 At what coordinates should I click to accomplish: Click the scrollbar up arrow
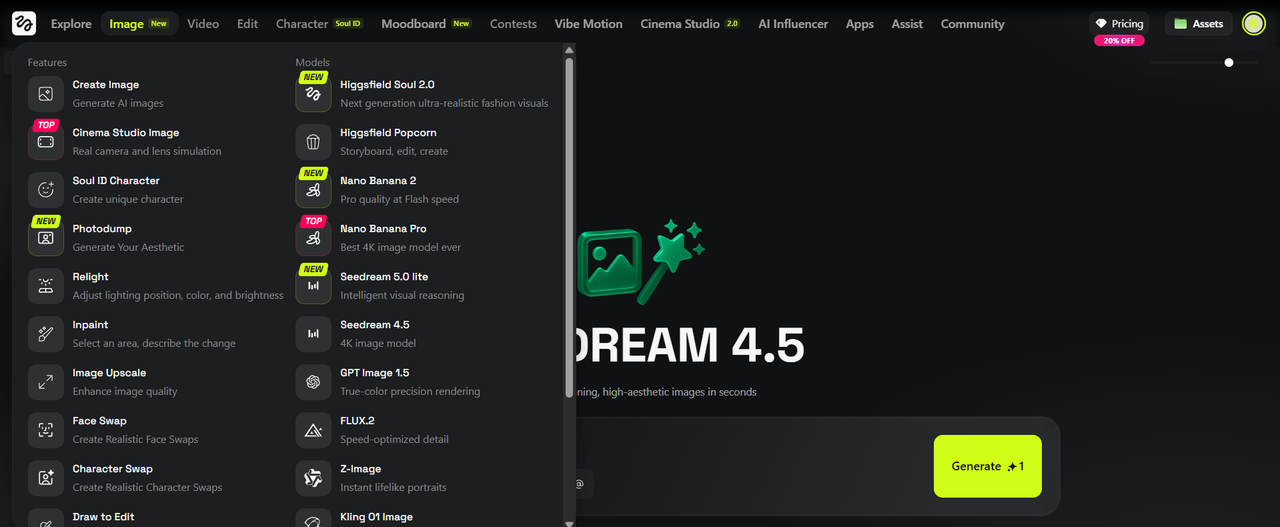pyautogui.click(x=570, y=49)
